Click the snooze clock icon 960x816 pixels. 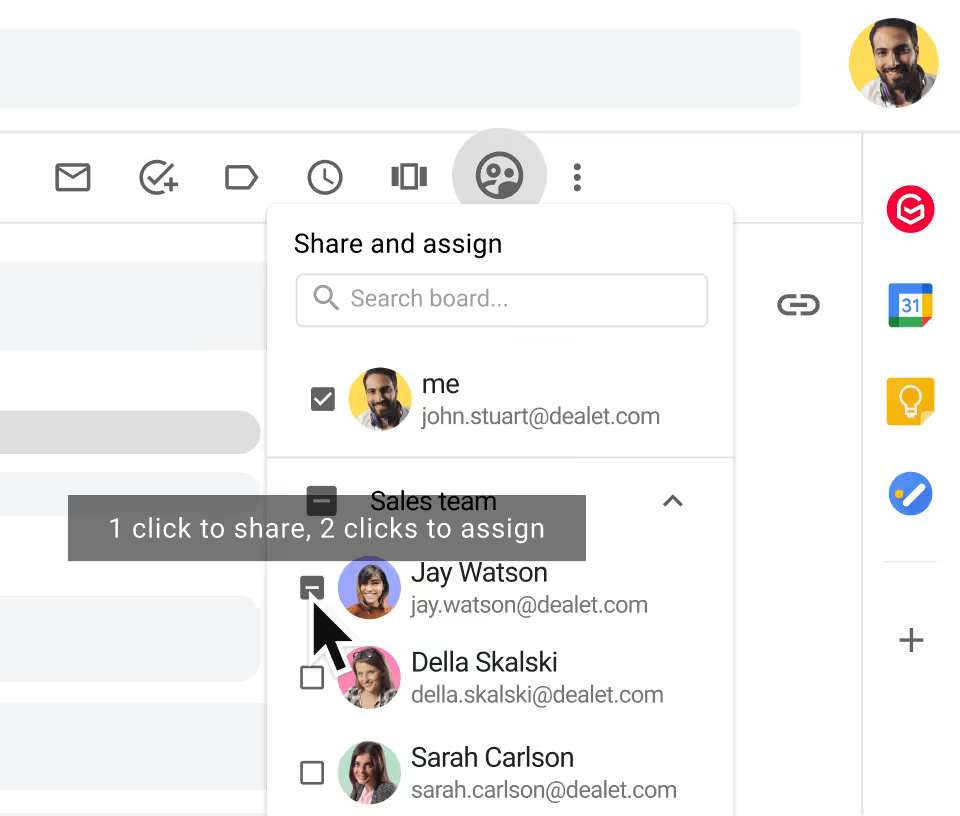[324, 178]
